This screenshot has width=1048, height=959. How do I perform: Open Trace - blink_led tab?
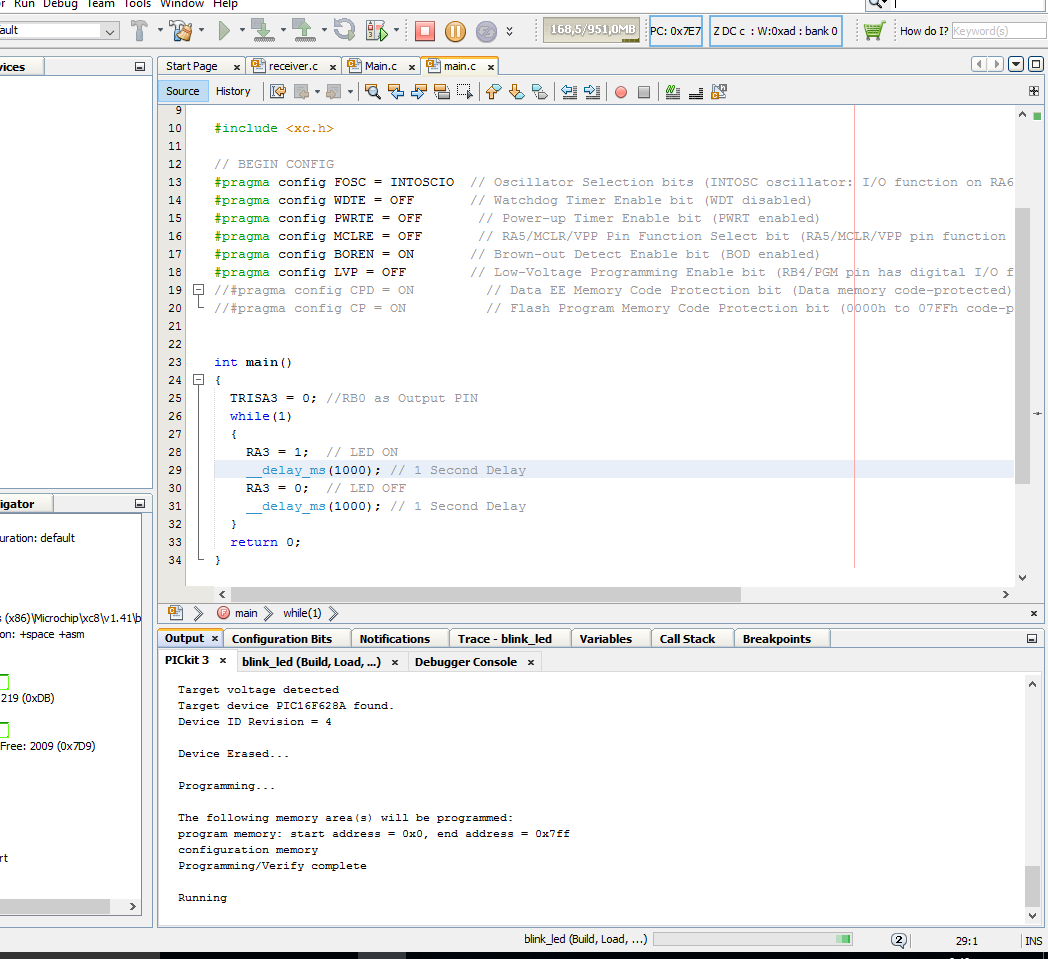[x=505, y=639]
